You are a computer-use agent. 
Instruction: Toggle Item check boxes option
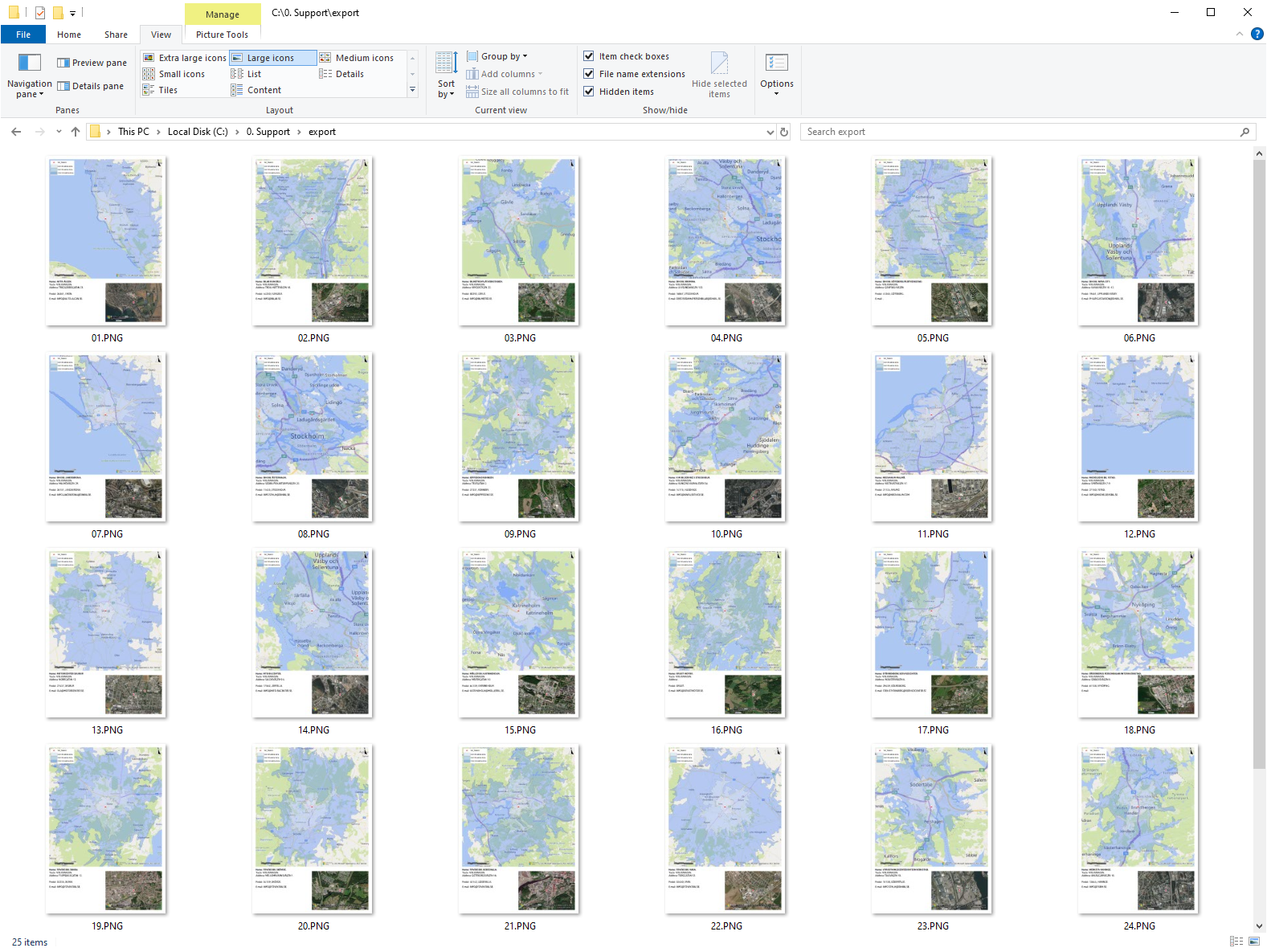point(626,56)
